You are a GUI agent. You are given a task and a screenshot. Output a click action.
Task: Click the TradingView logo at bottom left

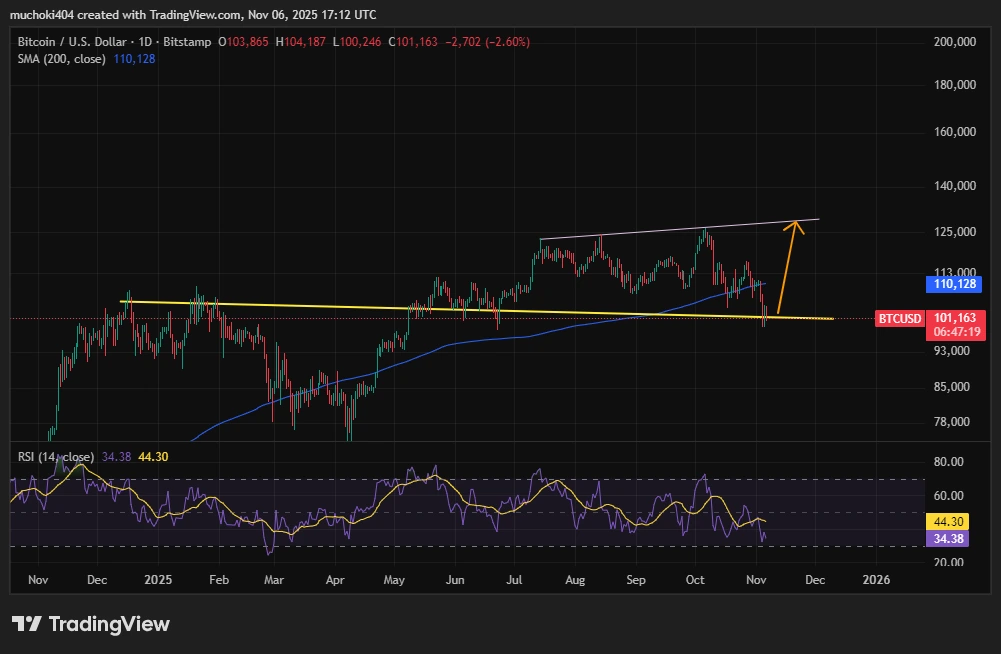coord(90,625)
